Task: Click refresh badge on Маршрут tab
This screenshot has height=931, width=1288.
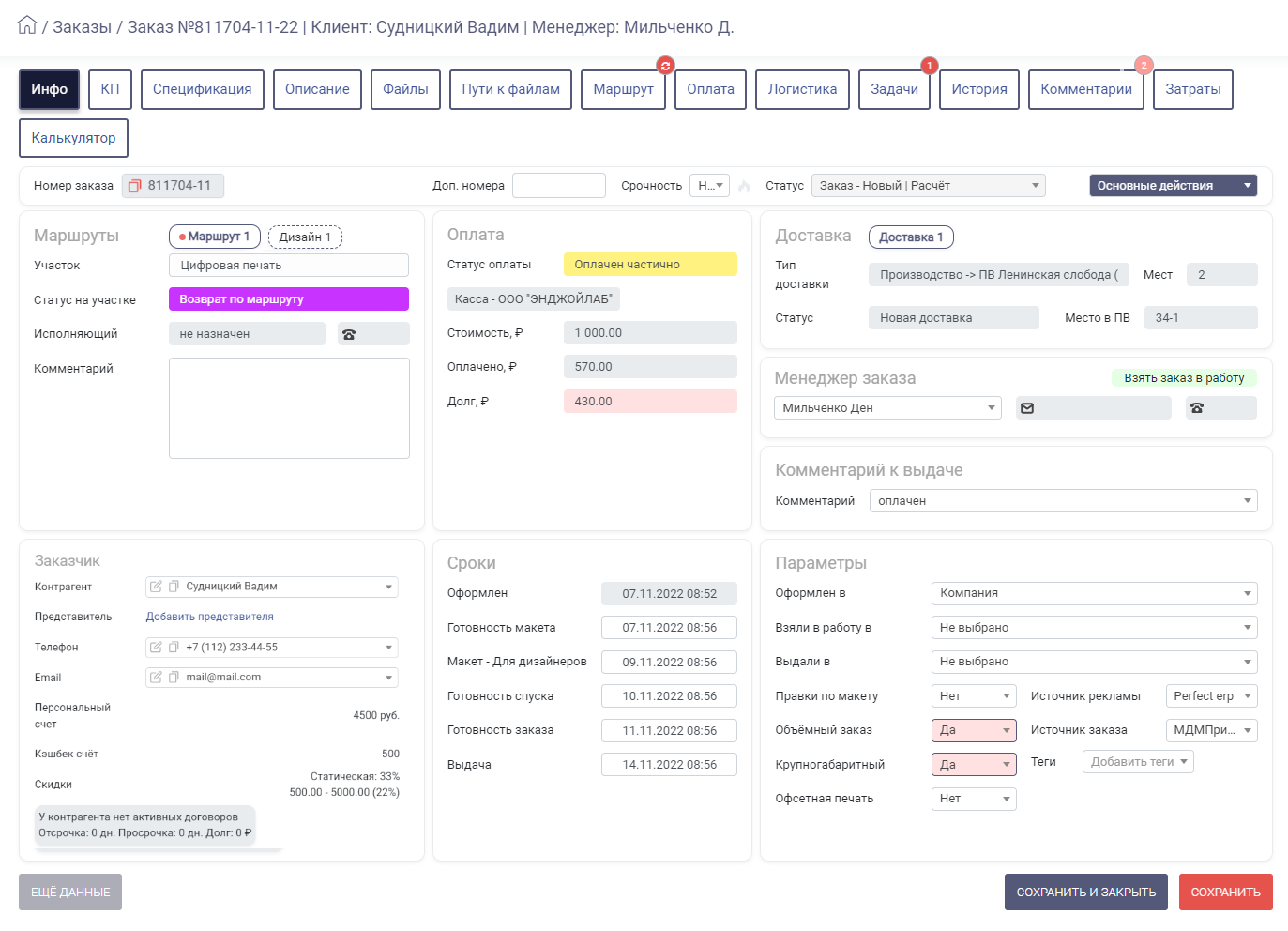Action: coord(665,65)
